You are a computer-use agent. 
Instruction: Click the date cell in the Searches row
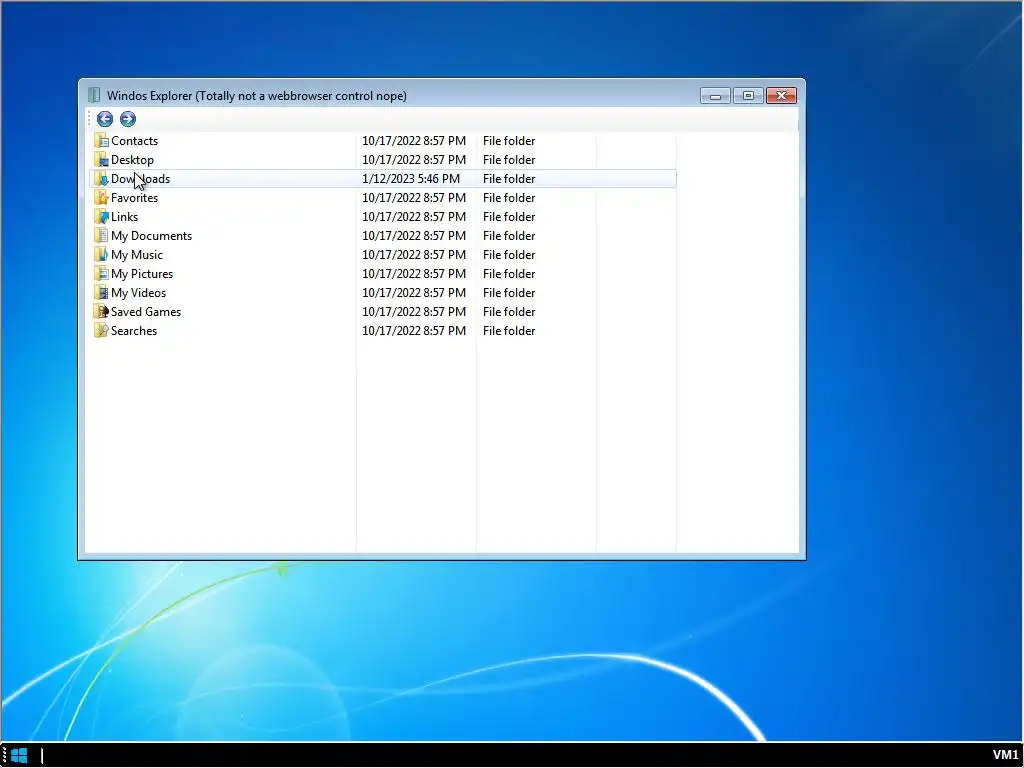(414, 330)
